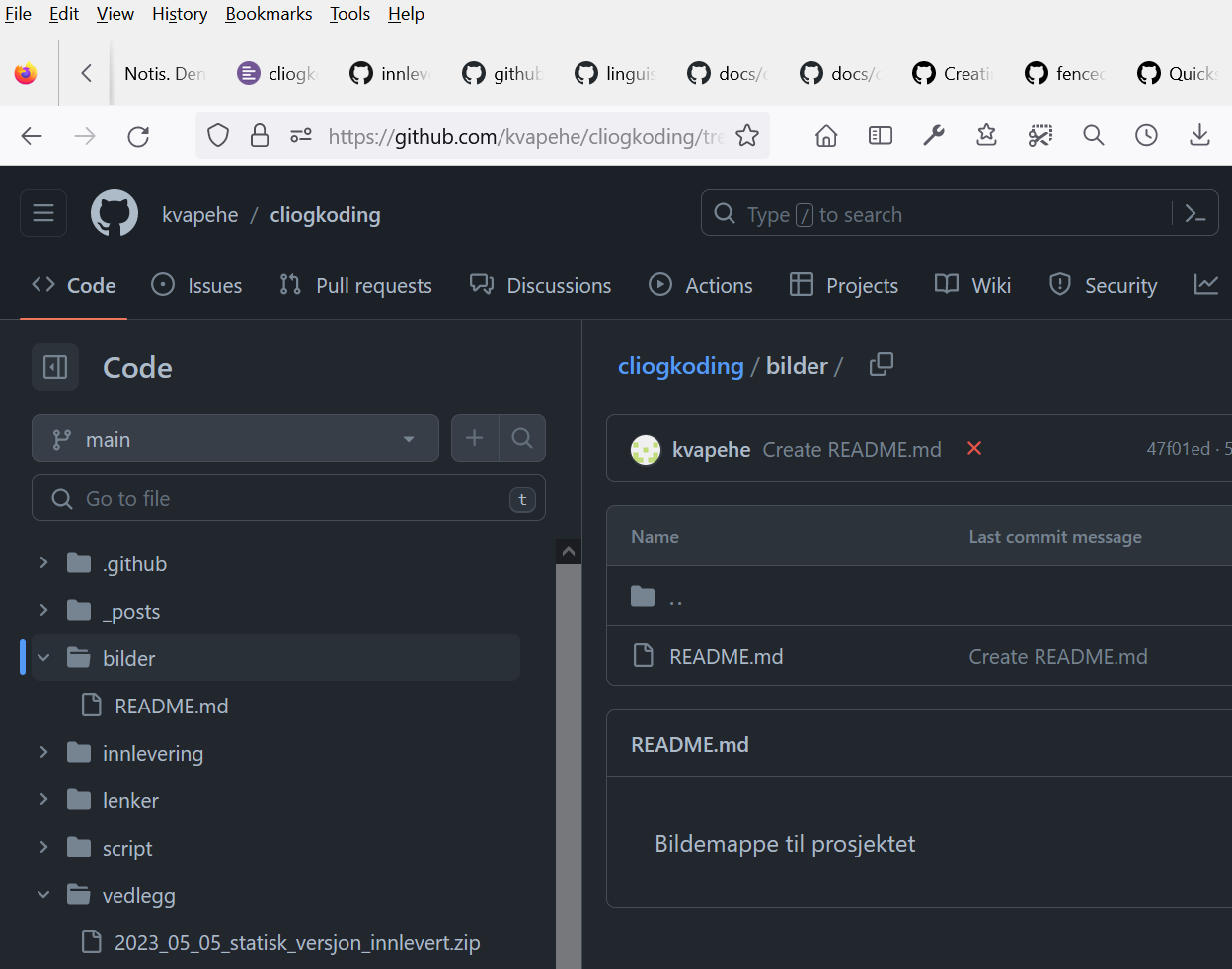Click the GitHub logo icon
Image resolution: width=1232 pixels, height=969 pixels.
point(114,212)
